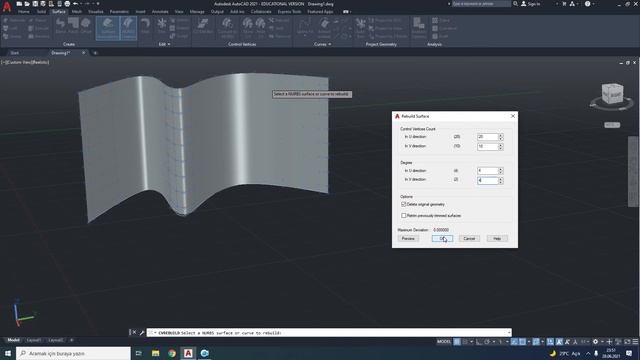Click the Hide CV tool
The width and height of the screenshot is (640, 360).
[x=260, y=28]
